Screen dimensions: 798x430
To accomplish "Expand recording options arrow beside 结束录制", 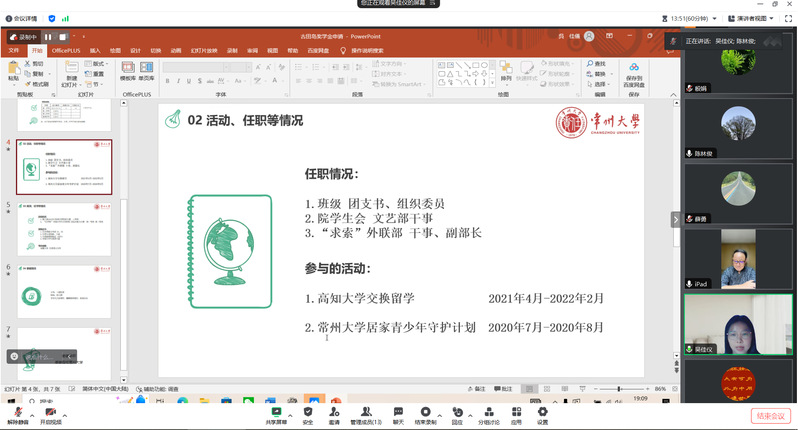I will [x=440, y=416].
